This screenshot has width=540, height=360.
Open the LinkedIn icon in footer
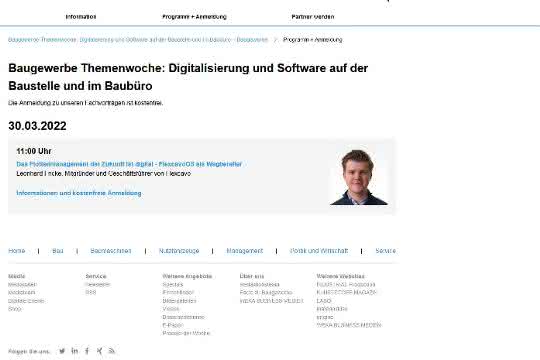pos(74,351)
